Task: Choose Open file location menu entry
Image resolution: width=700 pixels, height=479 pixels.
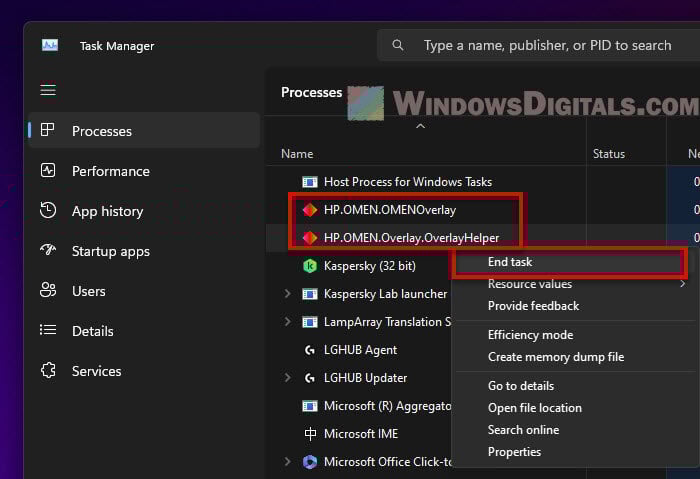Action: pyautogui.click(x=535, y=408)
